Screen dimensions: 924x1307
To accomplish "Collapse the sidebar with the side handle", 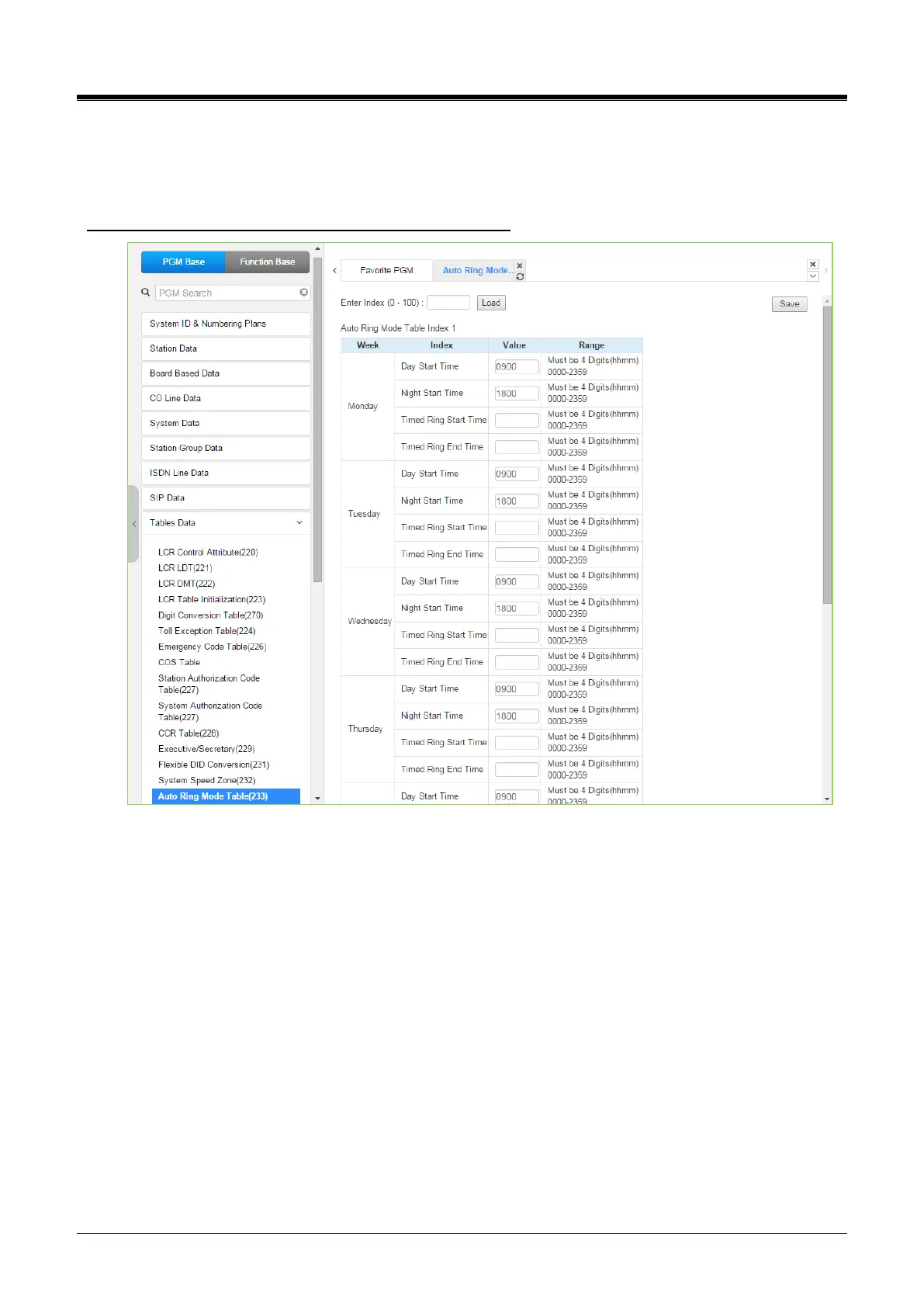I will coord(133,524).
